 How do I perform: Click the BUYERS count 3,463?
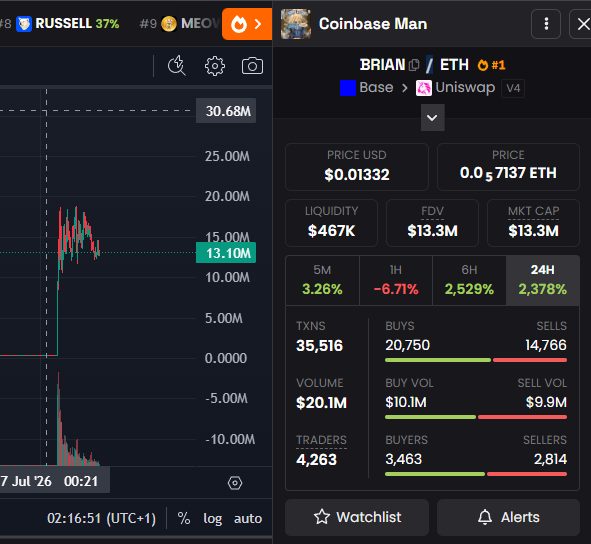pos(404,459)
